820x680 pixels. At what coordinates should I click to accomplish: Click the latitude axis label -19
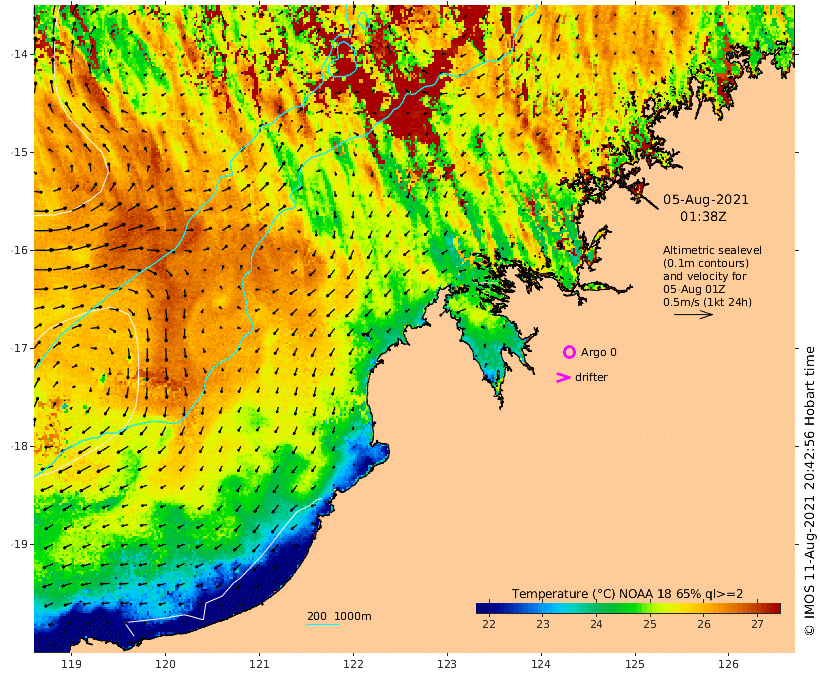[x=19, y=544]
